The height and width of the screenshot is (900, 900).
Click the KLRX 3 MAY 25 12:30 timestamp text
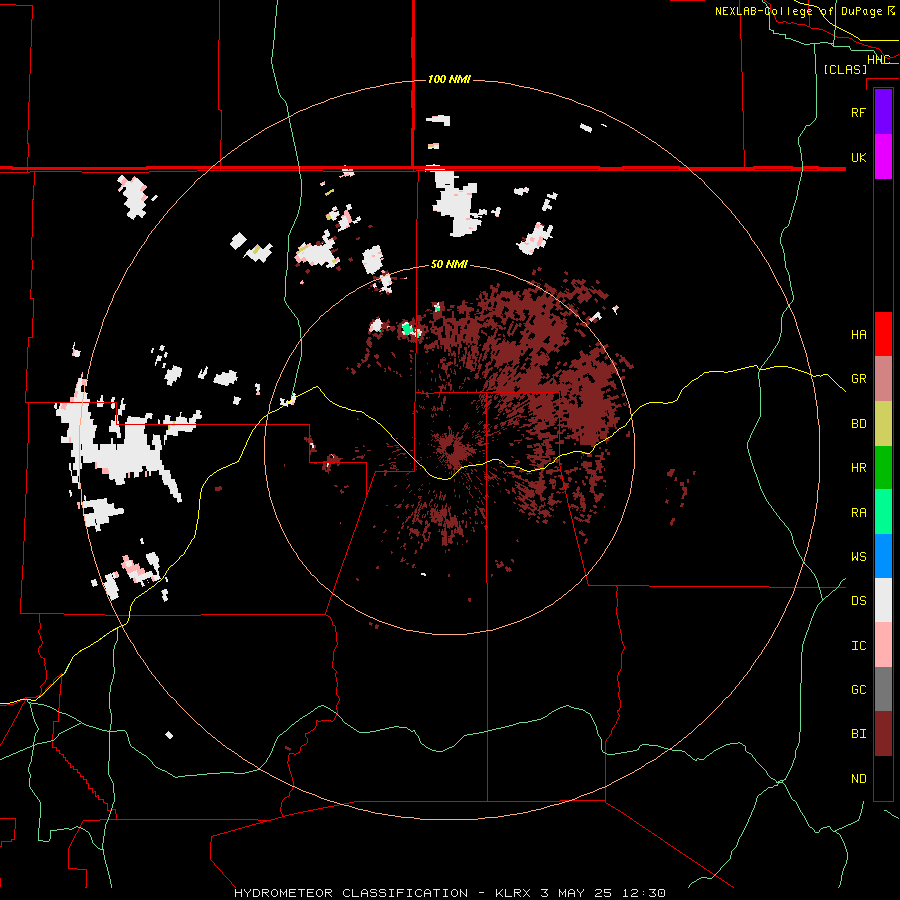click(x=580, y=893)
